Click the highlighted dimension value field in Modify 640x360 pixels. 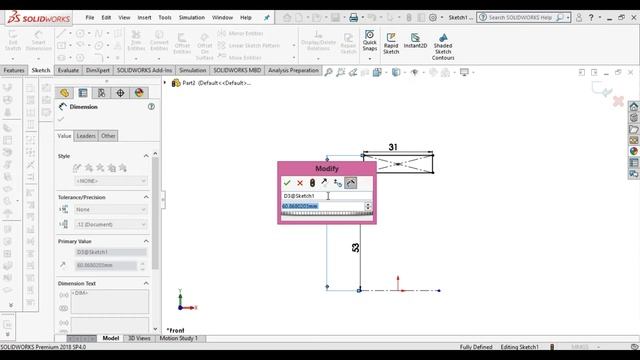[322, 206]
